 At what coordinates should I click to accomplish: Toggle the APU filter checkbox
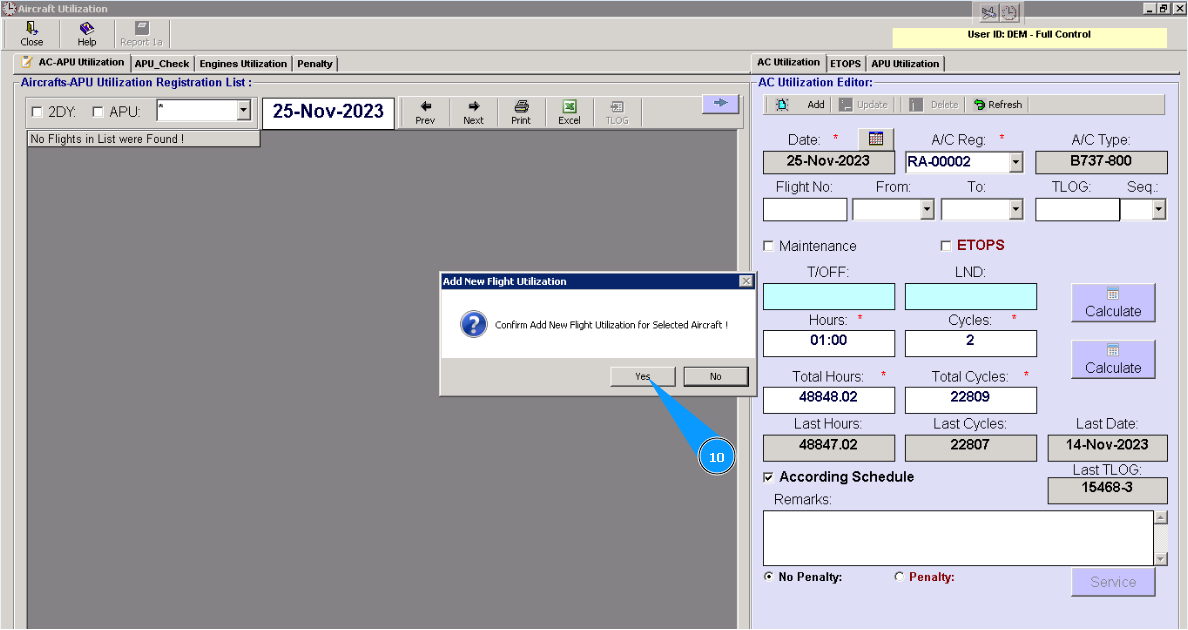coord(98,112)
